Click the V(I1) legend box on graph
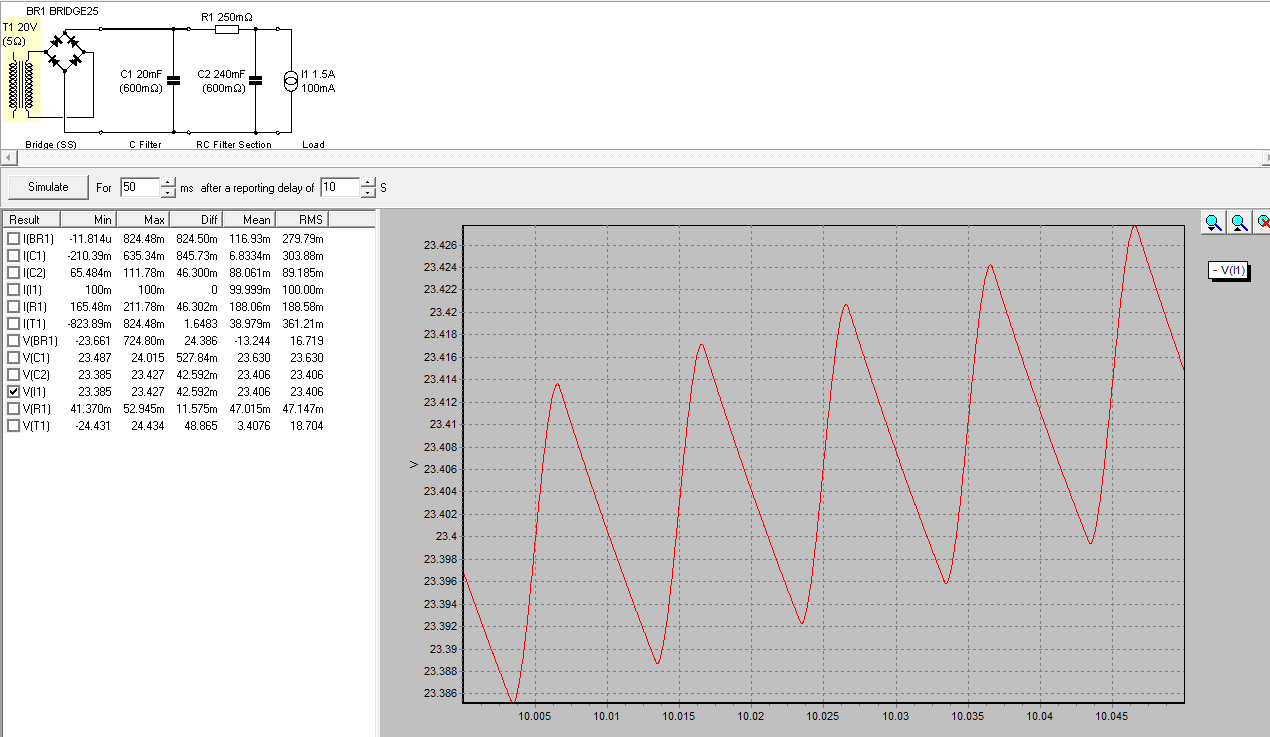 (1229, 271)
